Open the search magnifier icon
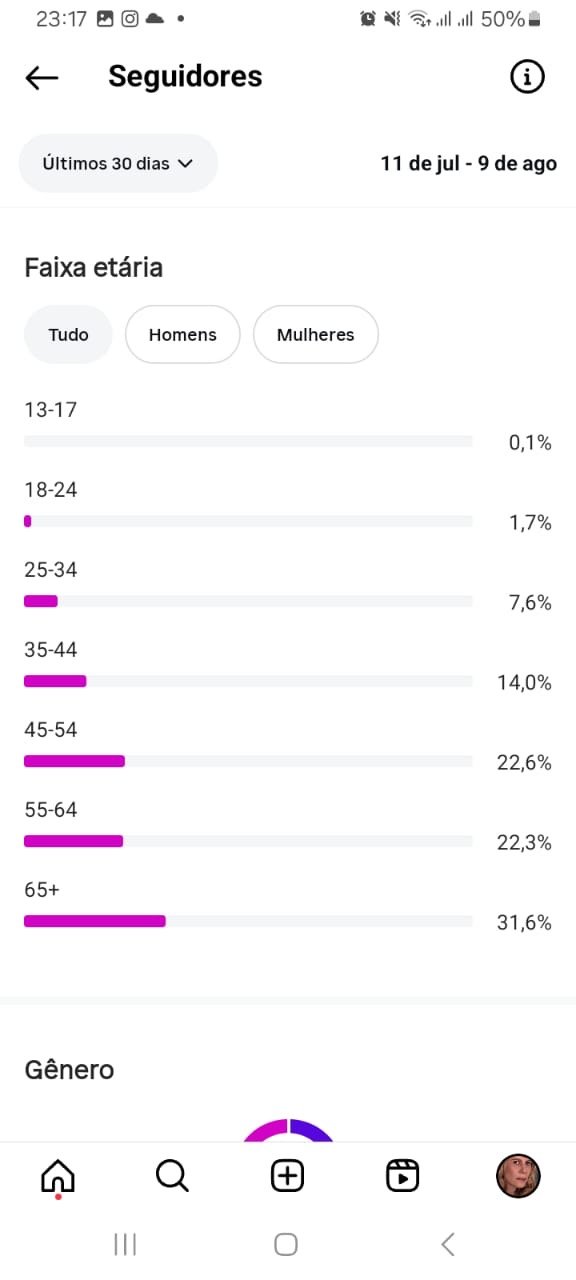 [172, 1176]
